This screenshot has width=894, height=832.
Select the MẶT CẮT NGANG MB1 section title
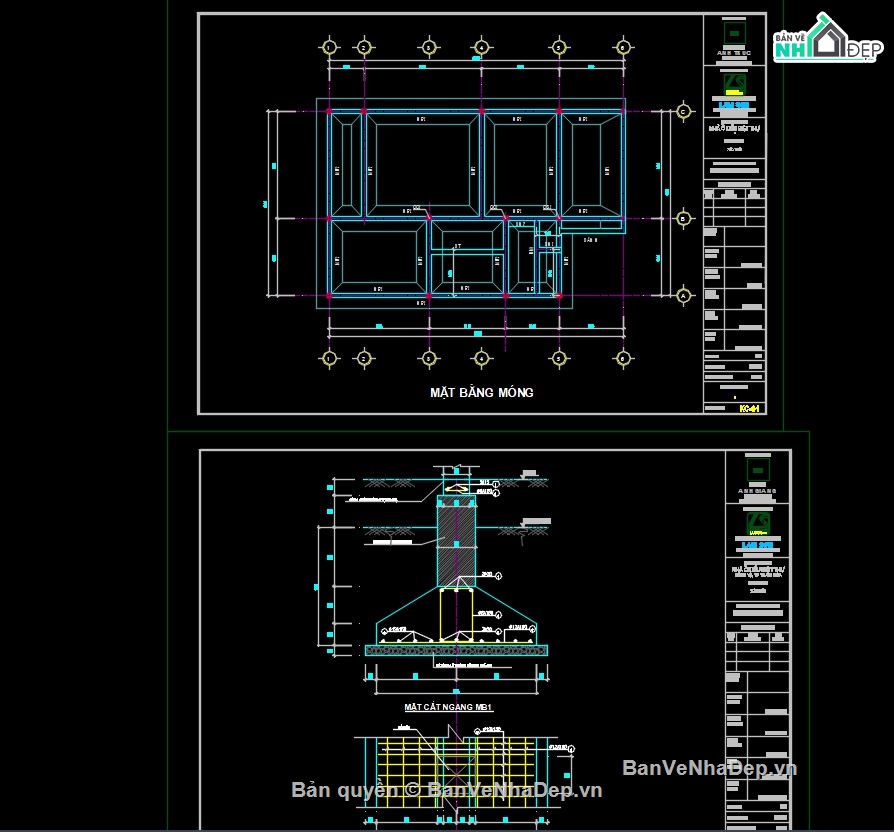(448, 707)
